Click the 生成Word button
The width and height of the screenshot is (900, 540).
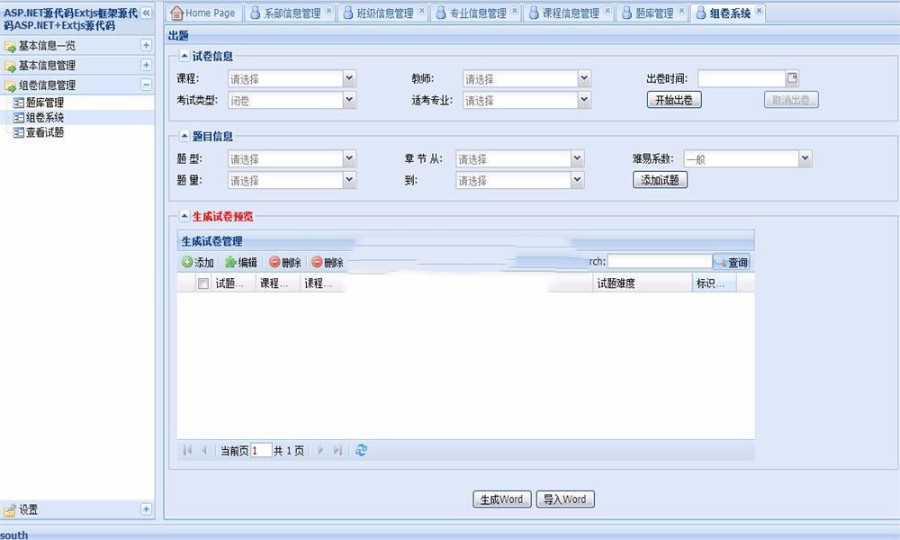point(501,499)
